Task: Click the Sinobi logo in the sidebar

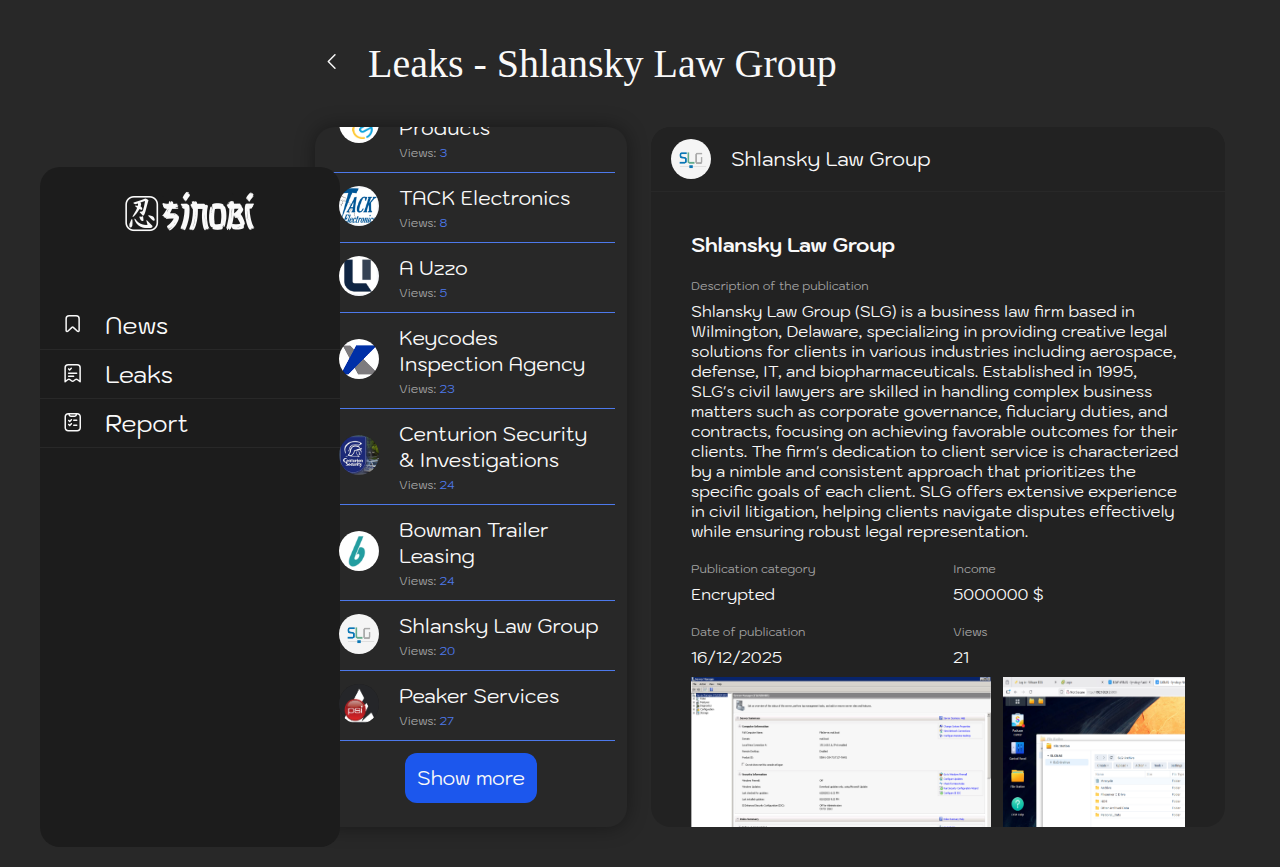Action: click(x=190, y=213)
